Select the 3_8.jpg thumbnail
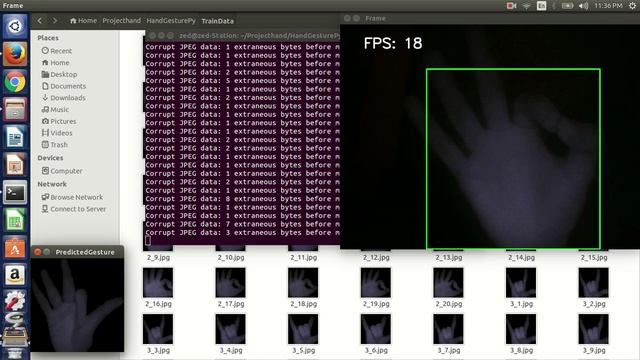 [521, 329]
